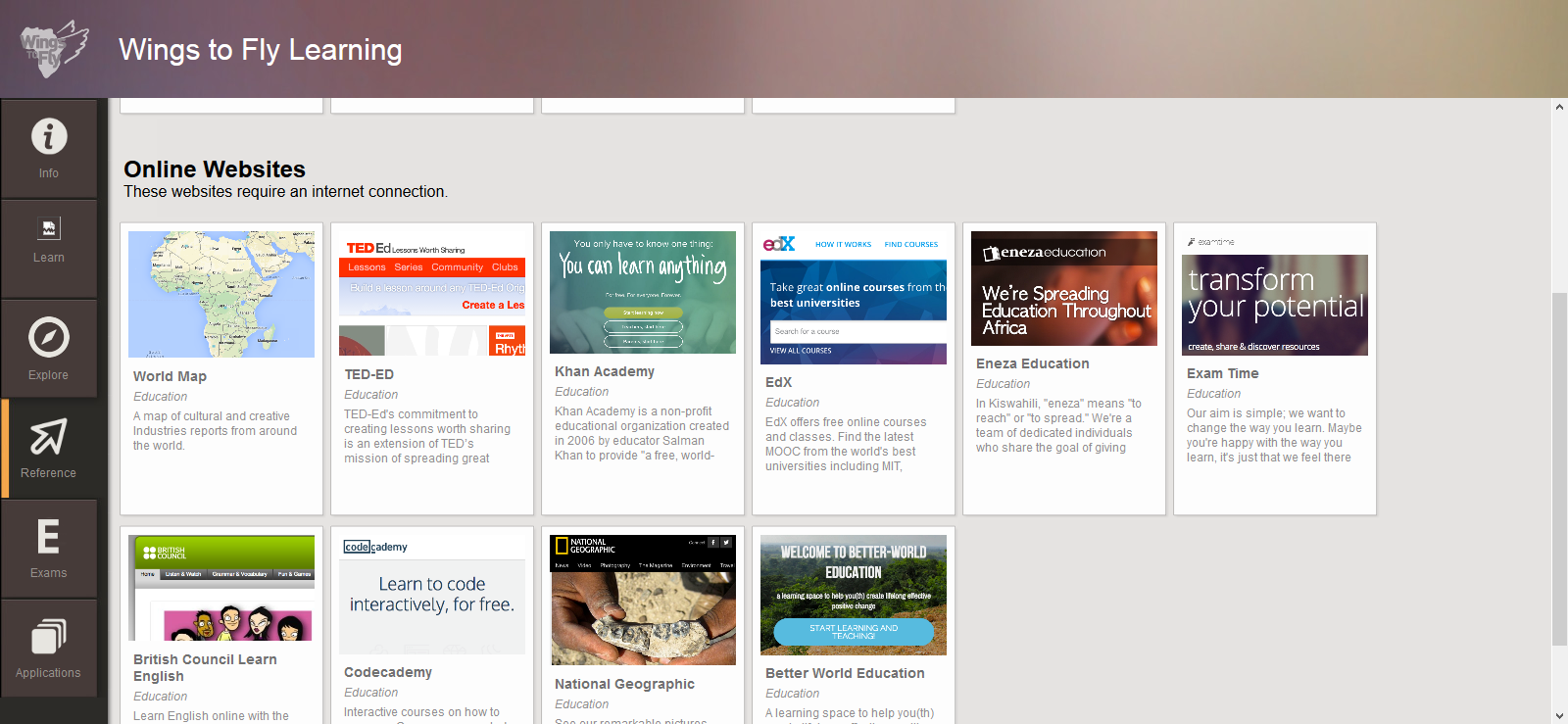Click the Codecademy card title
This screenshot has height=724, width=1568.
click(388, 672)
